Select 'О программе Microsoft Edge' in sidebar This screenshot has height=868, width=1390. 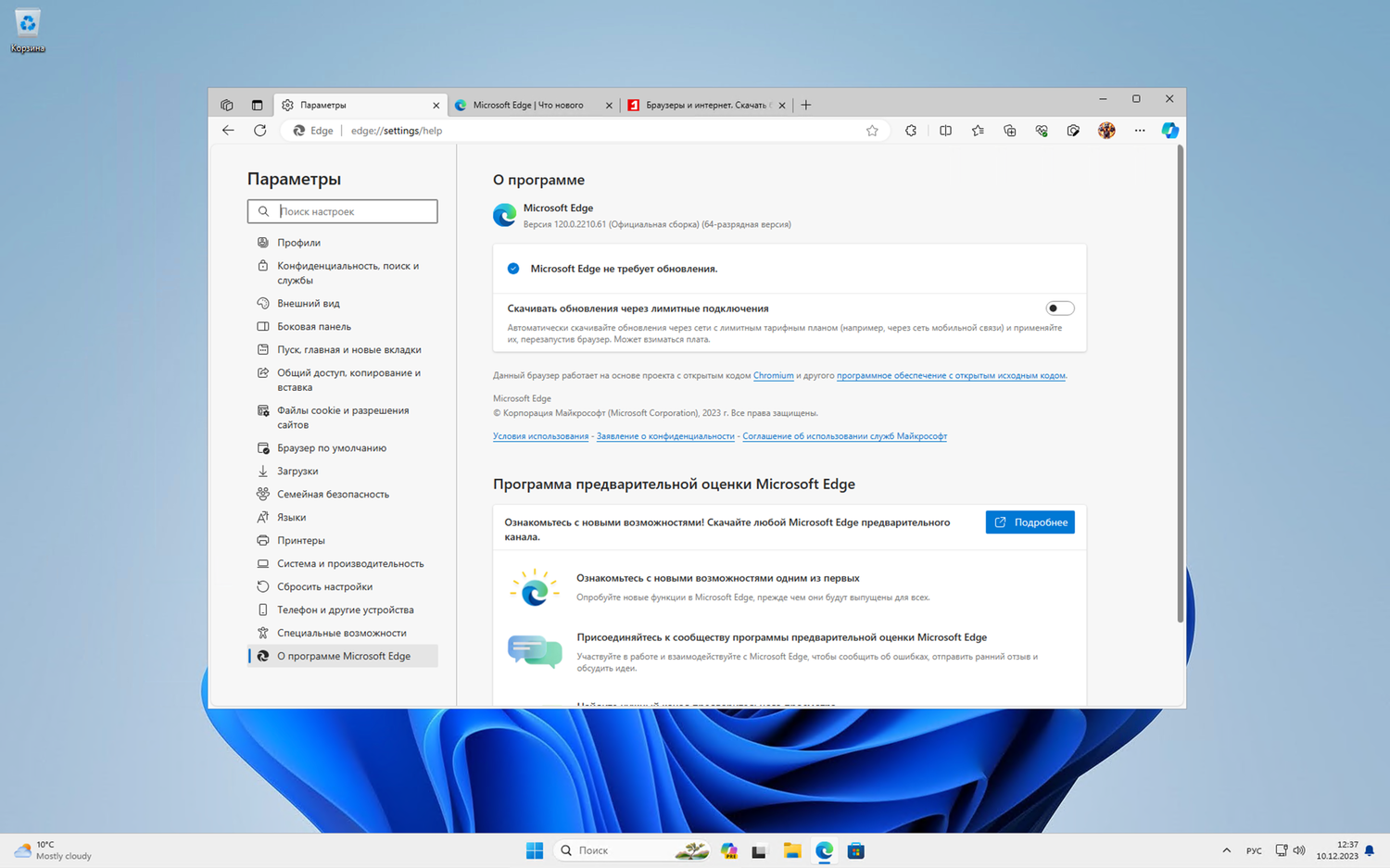click(344, 656)
